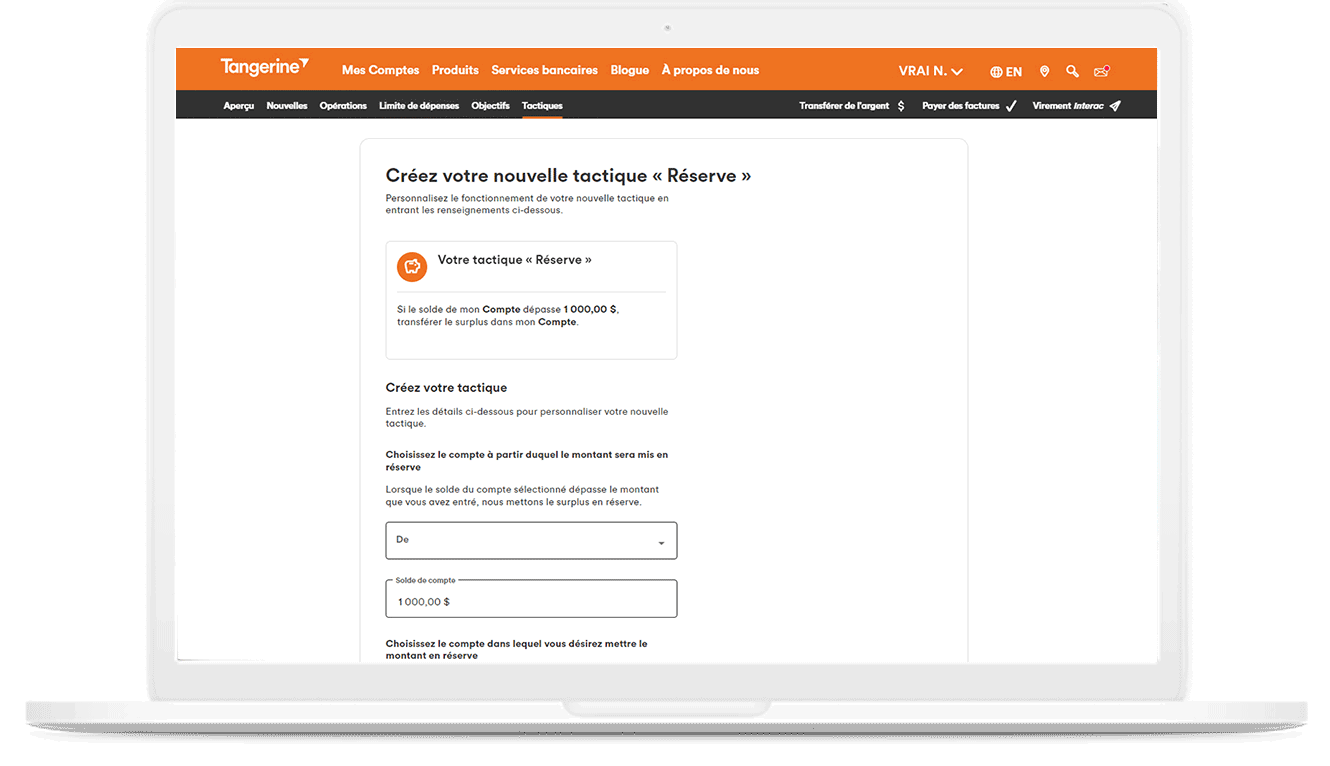Click the dollar sign transfer icon
The width and height of the screenshot is (1330, 766).
(x=901, y=106)
